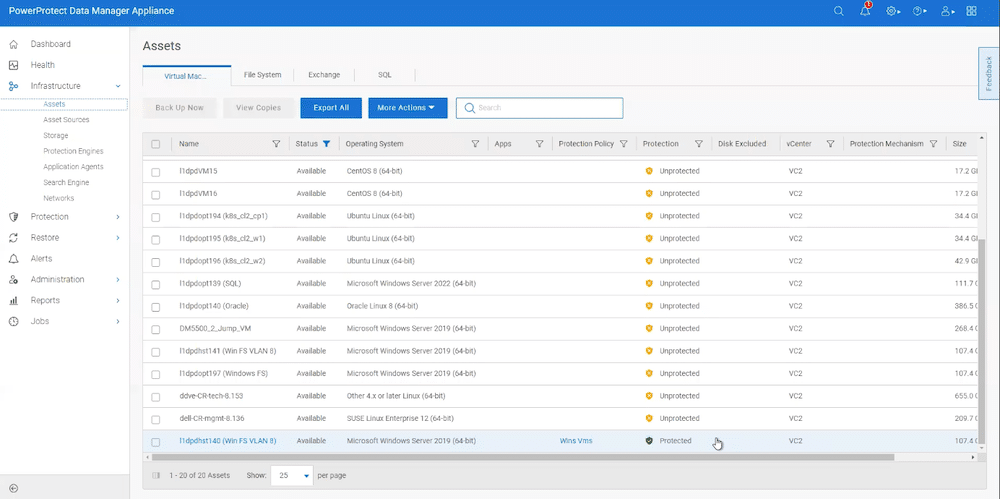This screenshot has height=499, width=1000.
Task: Check the box for ddve-CR-tech-8.153
Action: click(156, 397)
